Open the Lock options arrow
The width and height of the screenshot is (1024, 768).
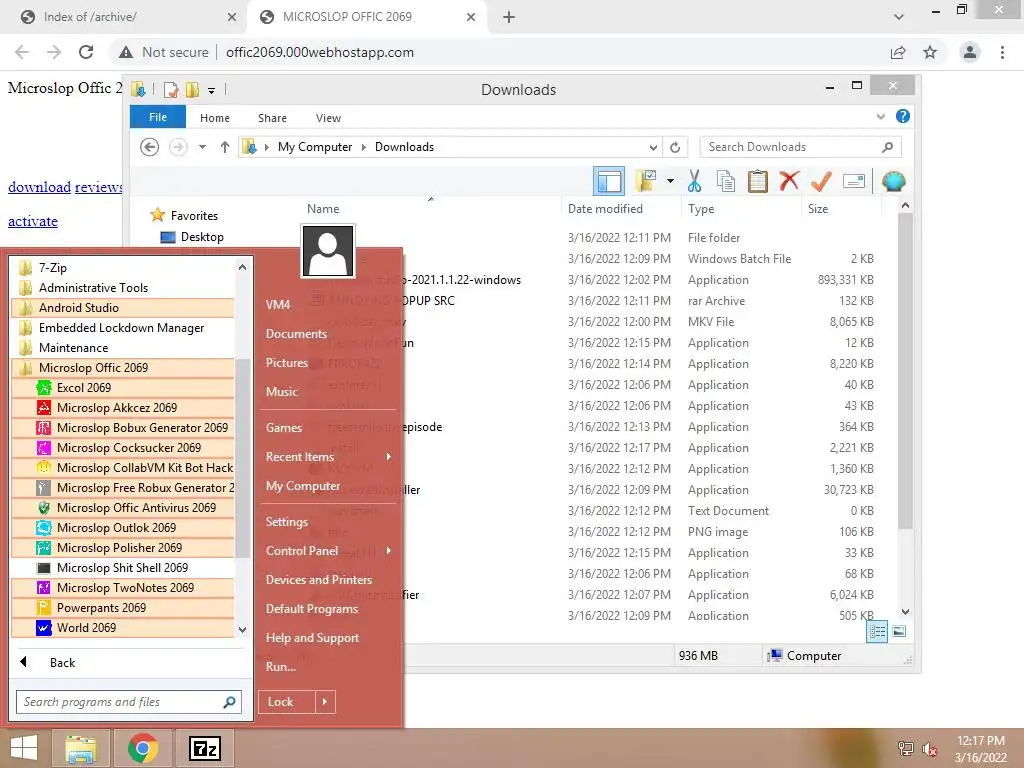[x=325, y=702]
